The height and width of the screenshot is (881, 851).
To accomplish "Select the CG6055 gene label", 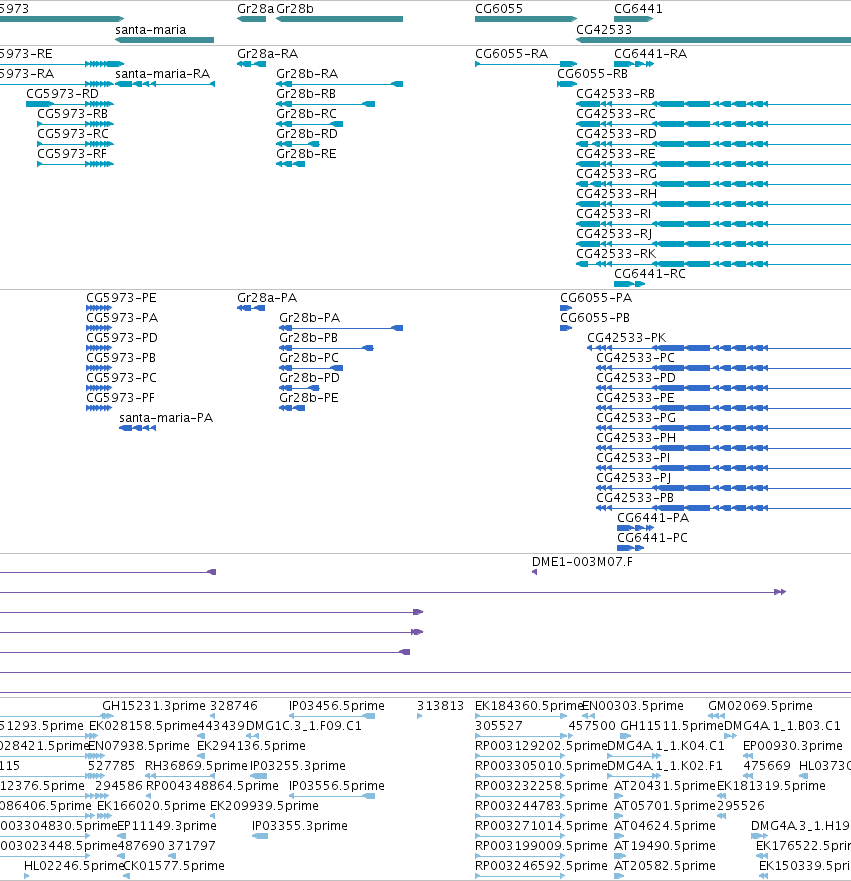I will (499, 9).
